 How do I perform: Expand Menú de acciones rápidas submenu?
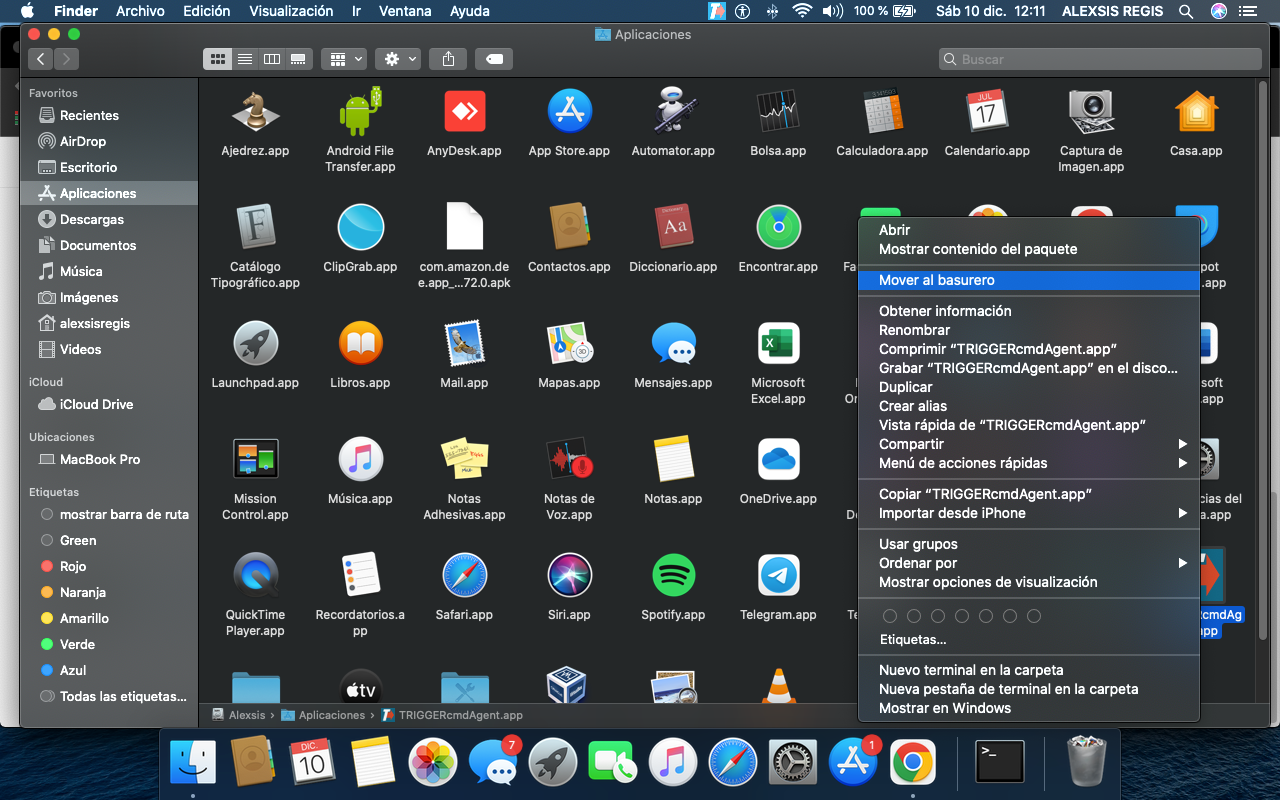[1028, 463]
